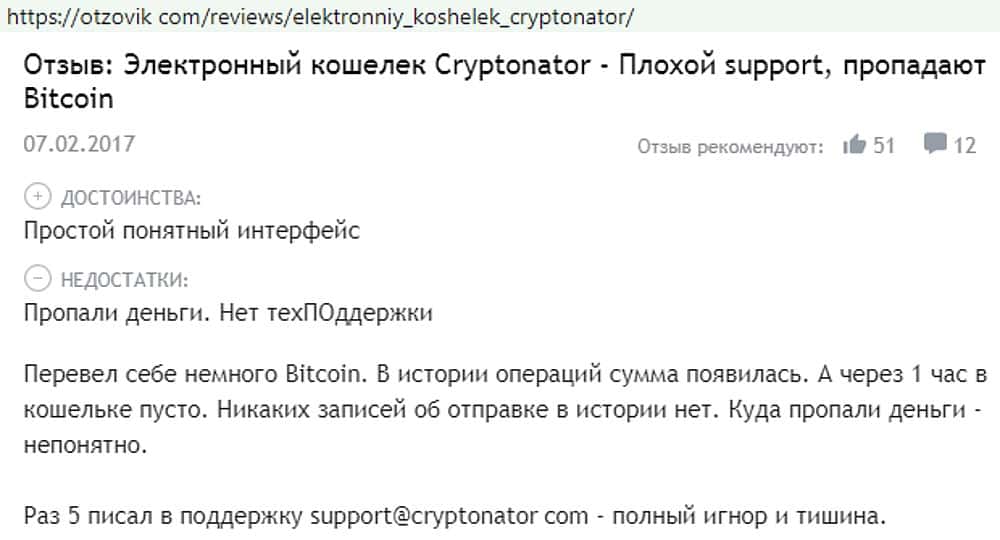Click the text 'Пропали деньги. Нет техПОддержки'

227,313
